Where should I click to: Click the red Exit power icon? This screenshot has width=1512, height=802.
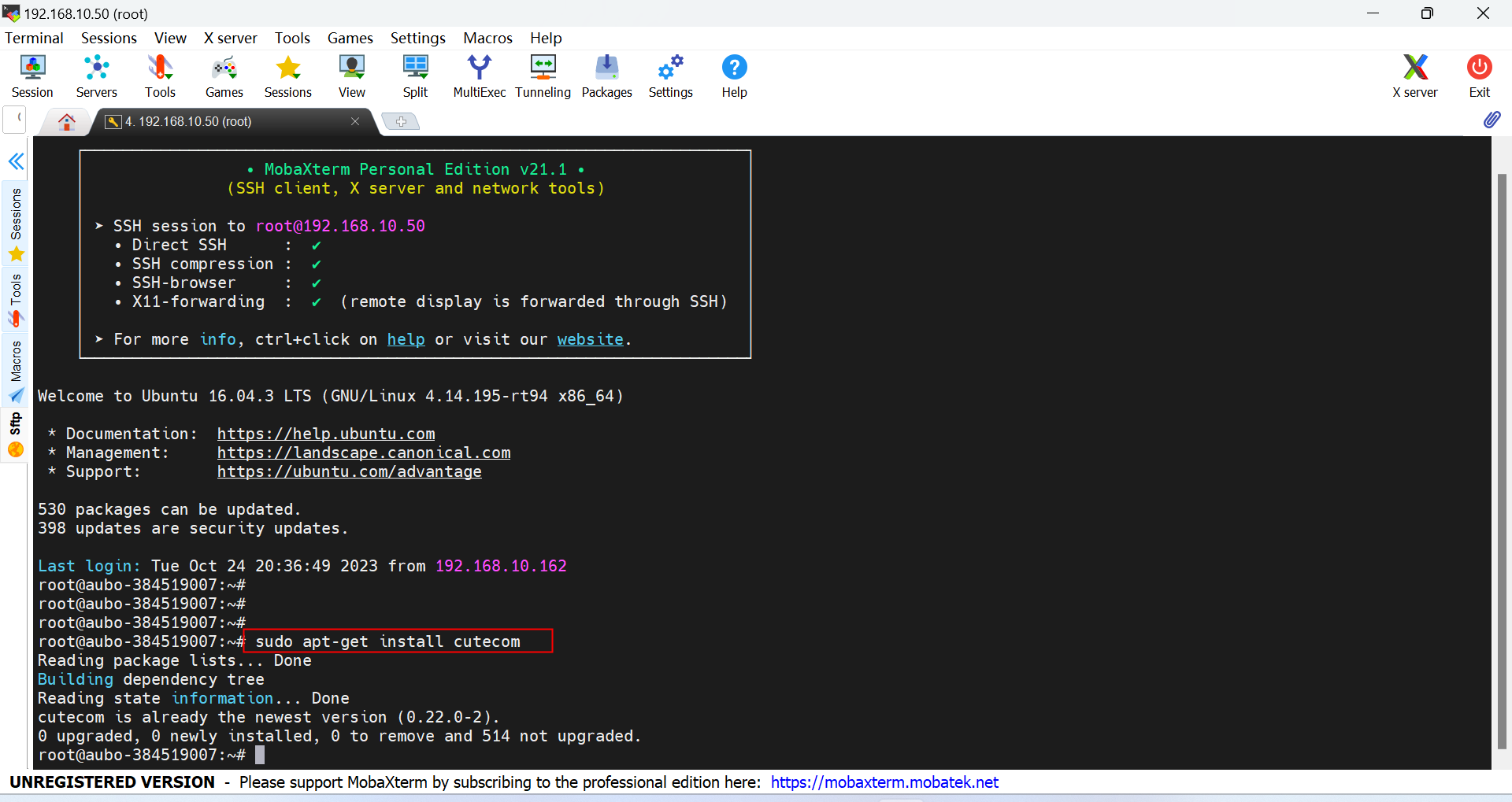click(1479, 76)
